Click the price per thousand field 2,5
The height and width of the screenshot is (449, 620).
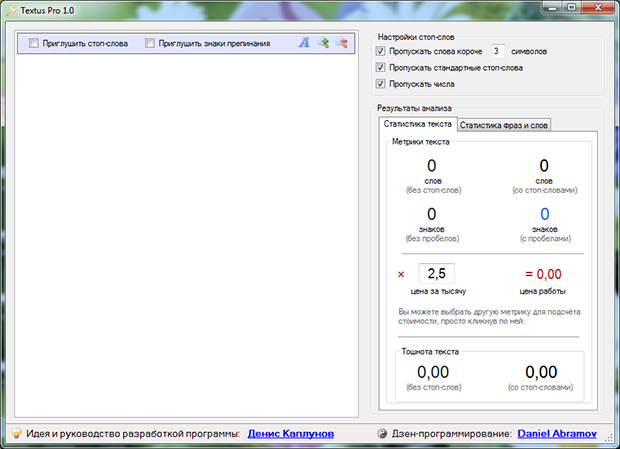click(437, 274)
